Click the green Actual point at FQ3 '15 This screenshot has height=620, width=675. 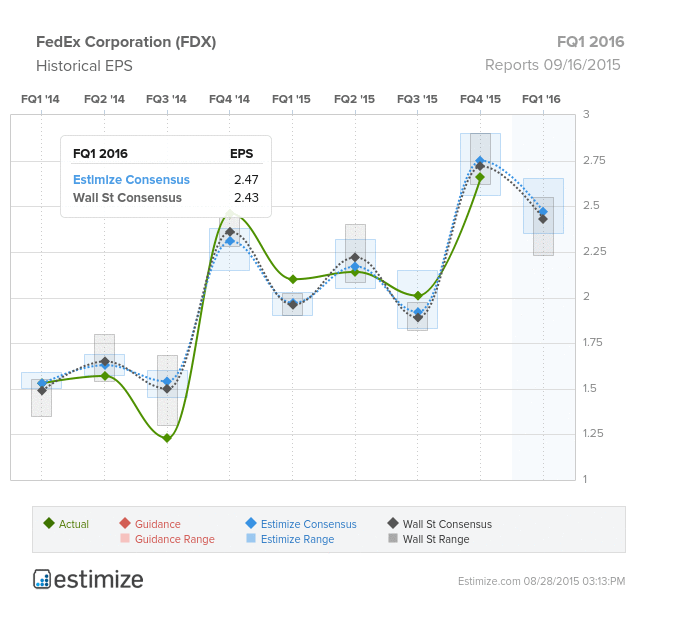click(418, 296)
